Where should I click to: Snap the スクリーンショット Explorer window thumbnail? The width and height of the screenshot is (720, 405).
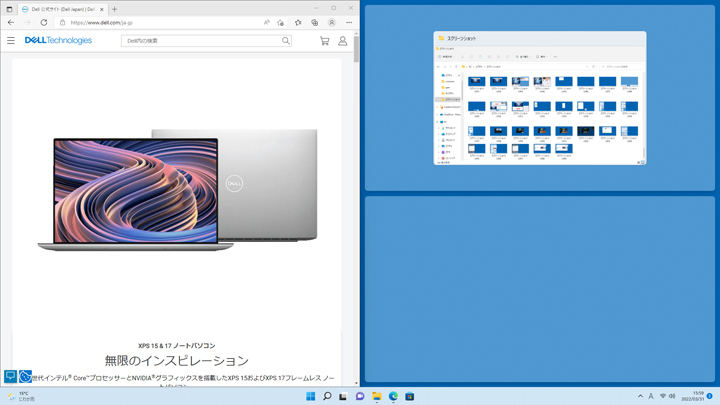click(x=540, y=98)
